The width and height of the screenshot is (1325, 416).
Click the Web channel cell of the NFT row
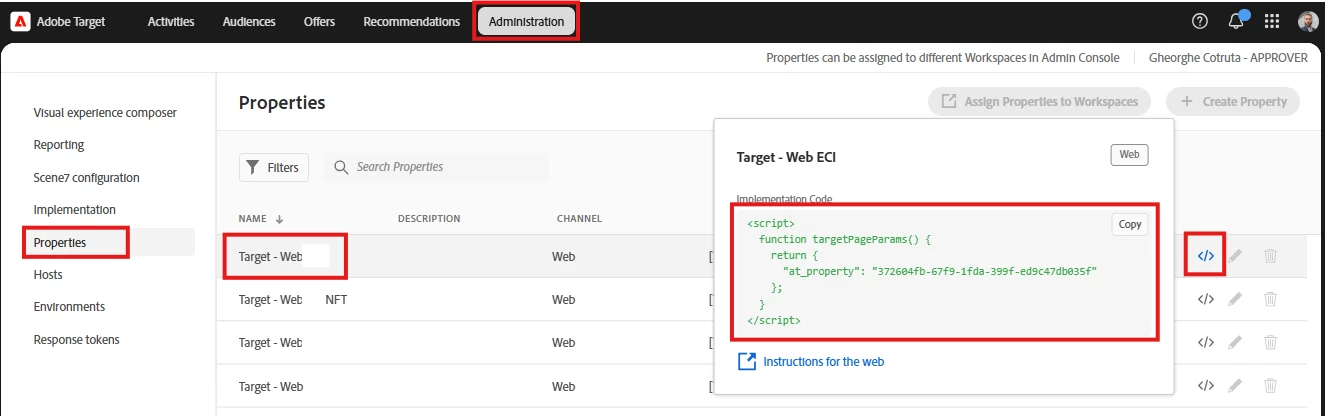pos(564,299)
